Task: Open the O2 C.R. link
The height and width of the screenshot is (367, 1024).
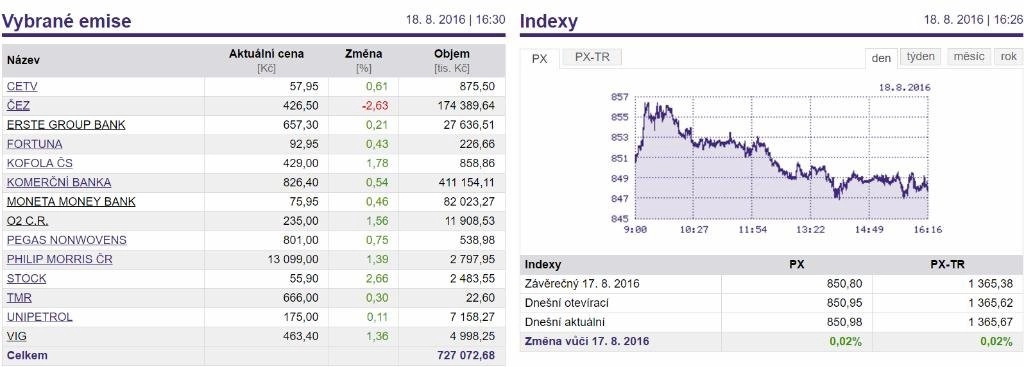Action: 27,221
